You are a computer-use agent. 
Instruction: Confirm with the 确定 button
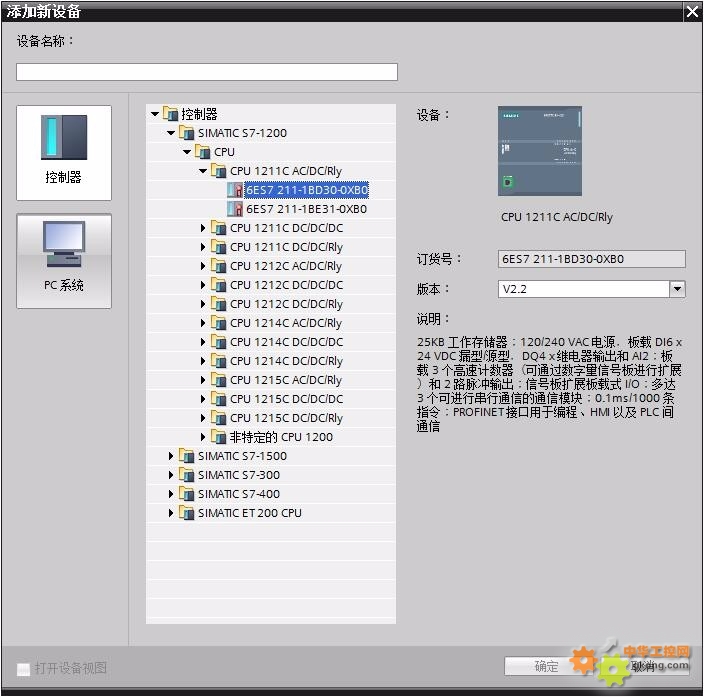[x=546, y=666]
